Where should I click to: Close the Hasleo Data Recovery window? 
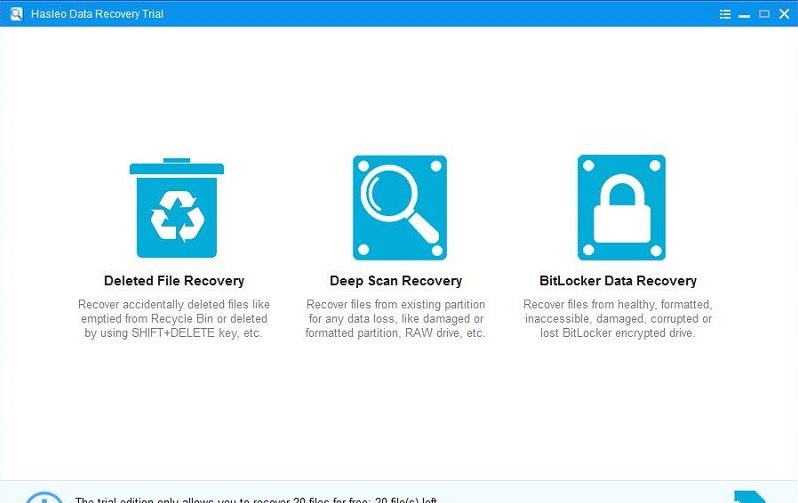pos(784,14)
